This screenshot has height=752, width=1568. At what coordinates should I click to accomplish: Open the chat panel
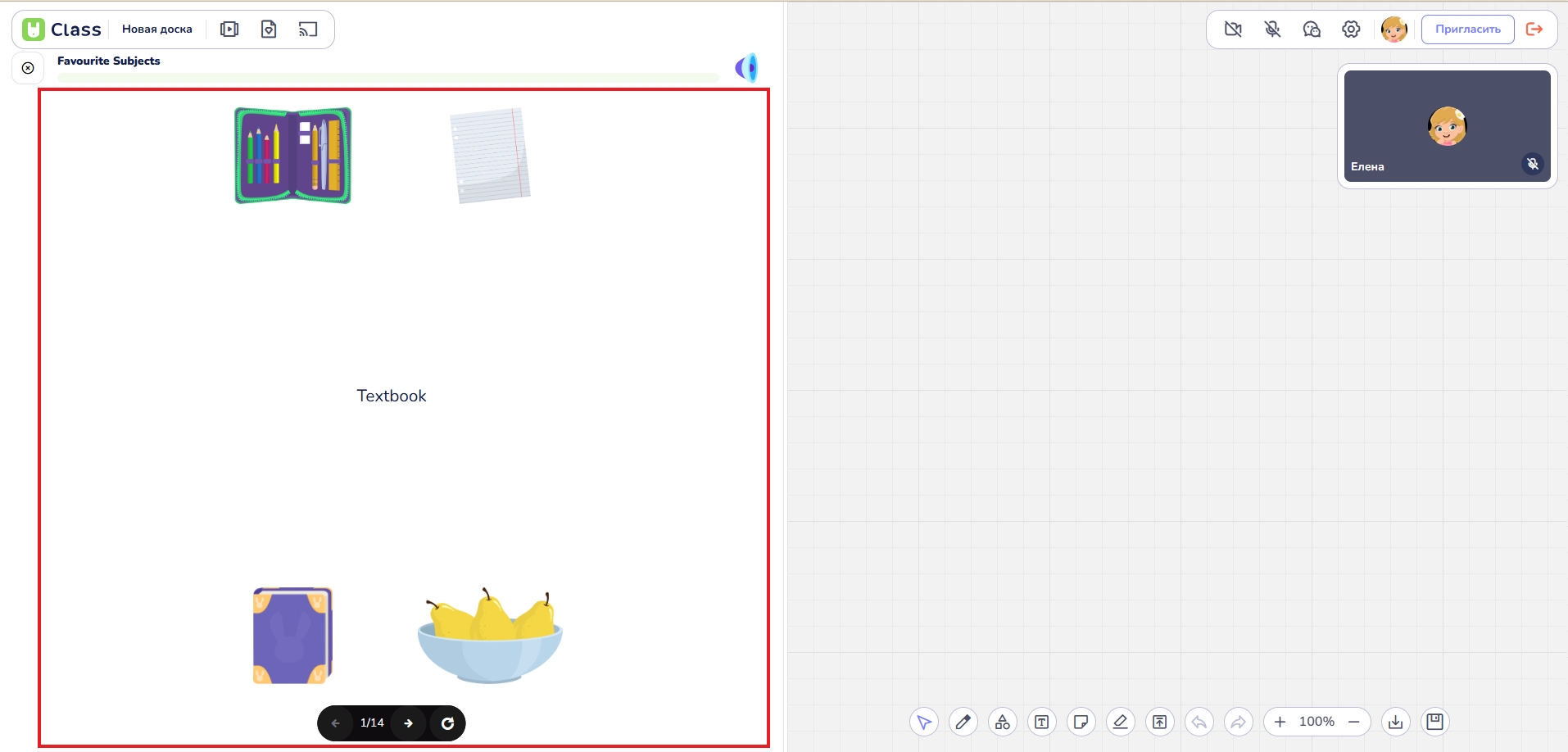[x=1312, y=29]
